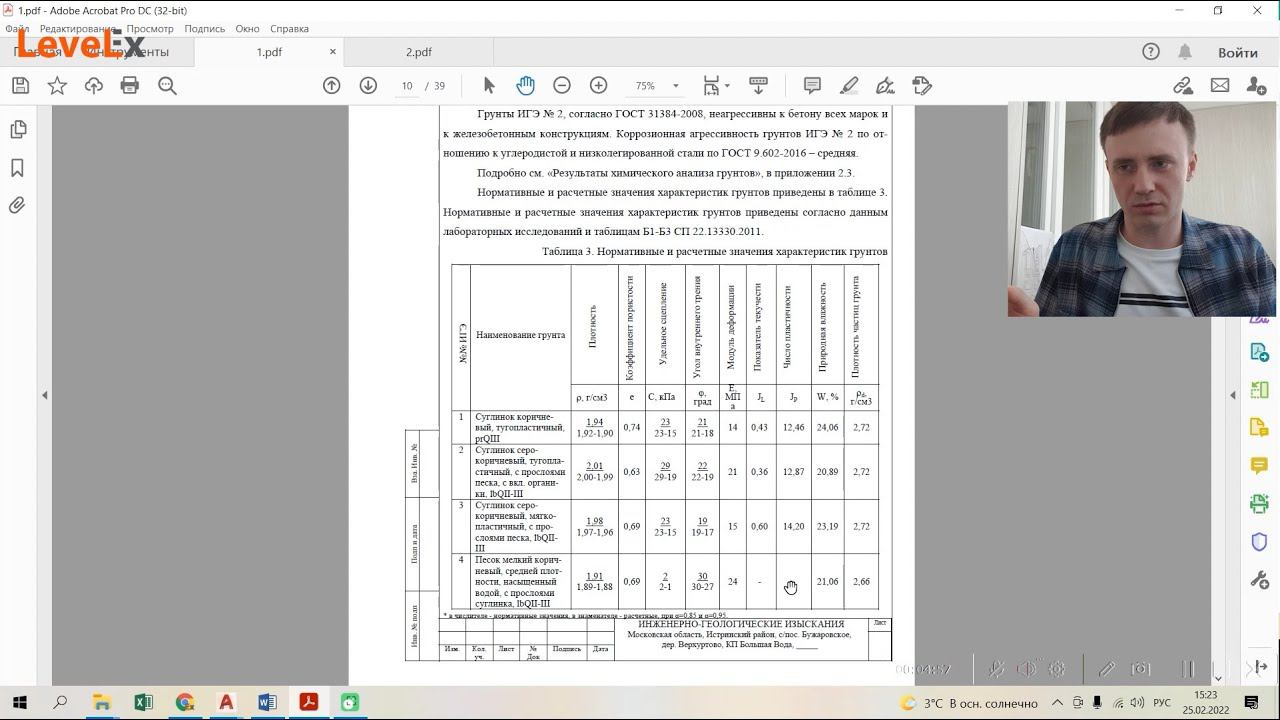Screen dimensions: 1280x720
Task: Open bookmarks panel
Action: 17,168
